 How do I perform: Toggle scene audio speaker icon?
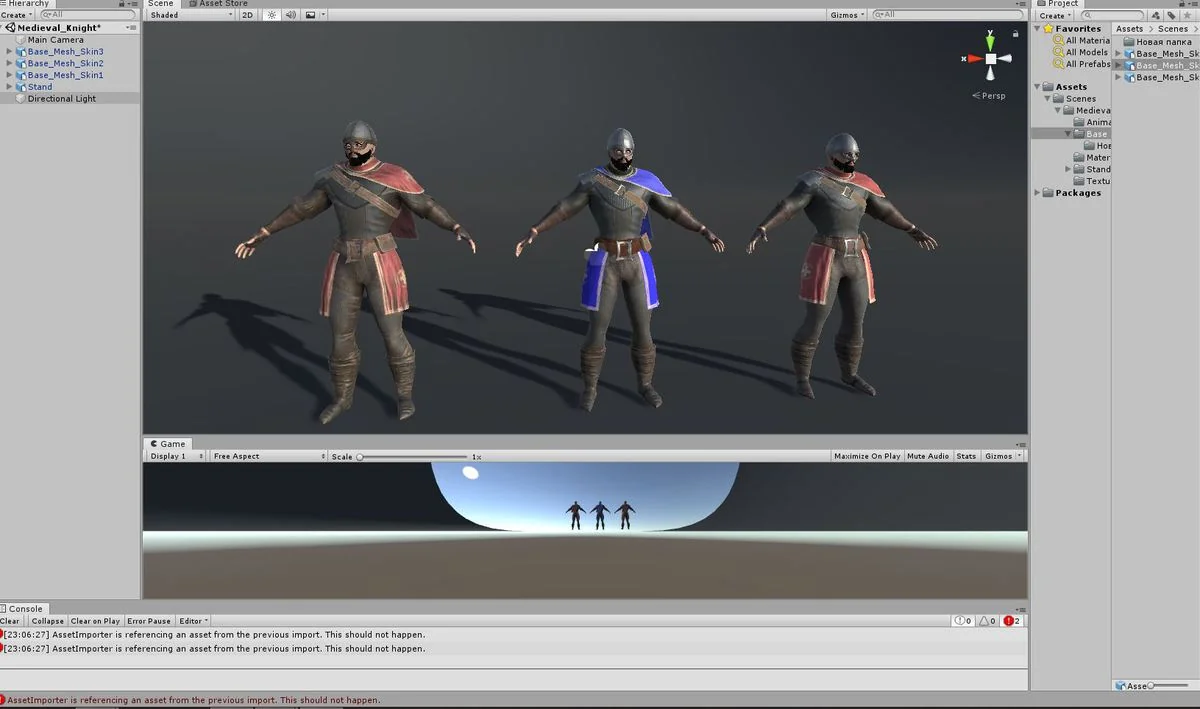point(290,15)
